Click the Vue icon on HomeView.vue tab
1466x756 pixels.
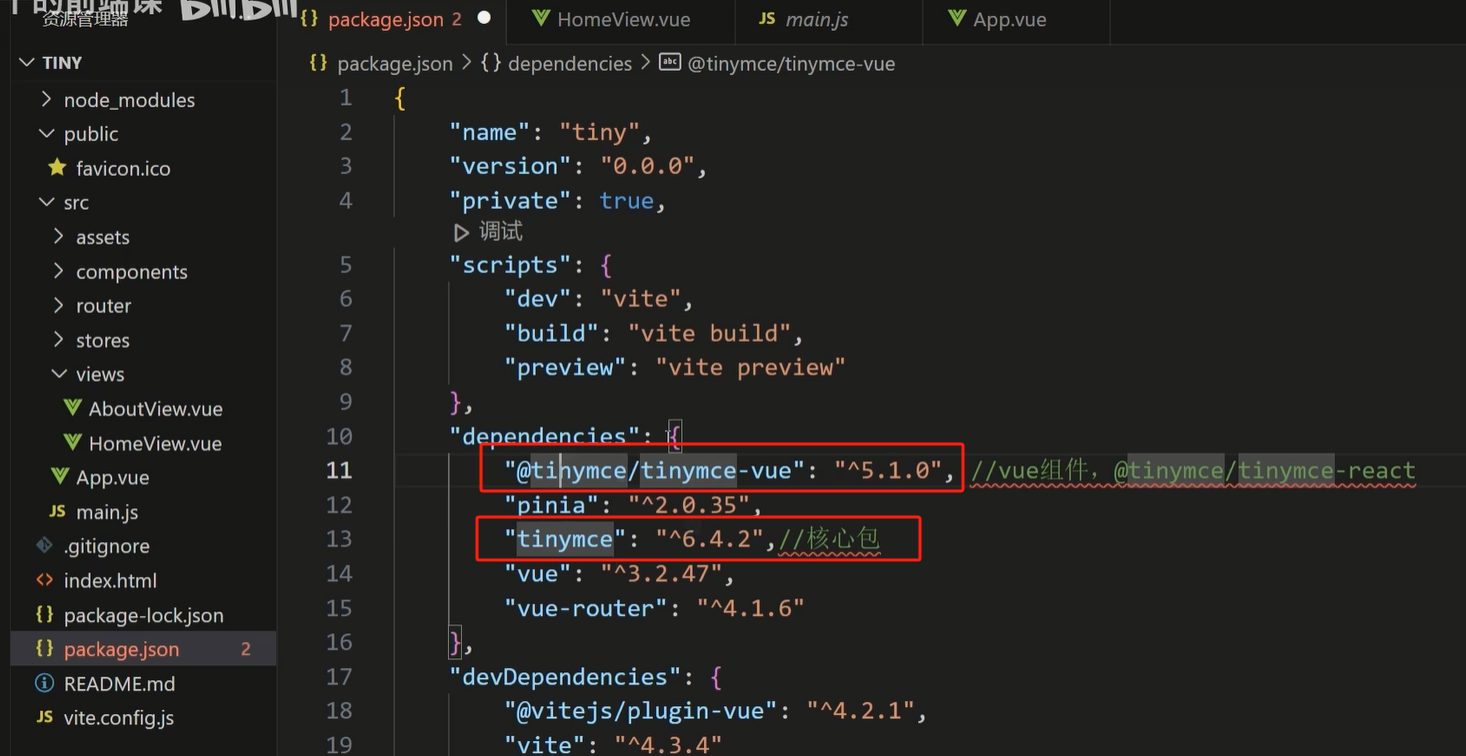[x=540, y=18]
